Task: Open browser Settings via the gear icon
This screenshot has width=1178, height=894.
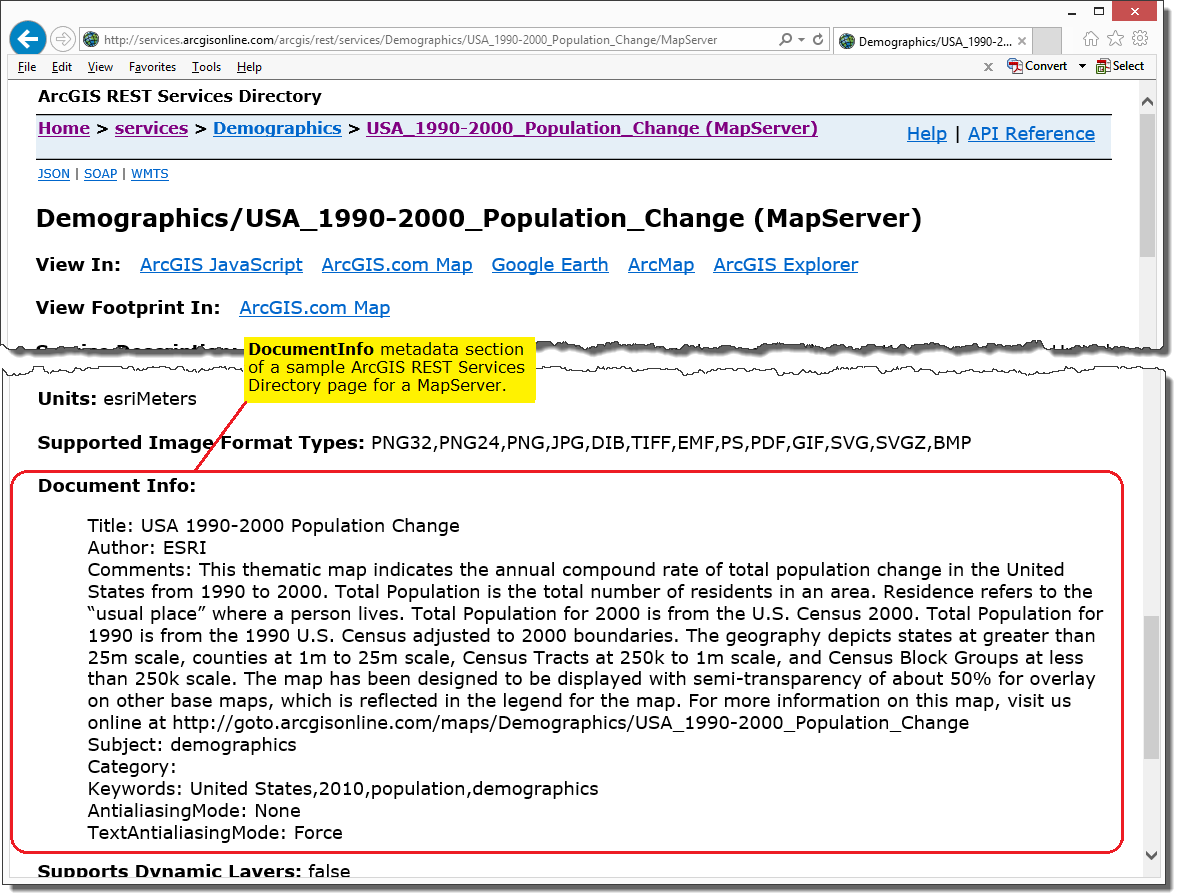Action: click(1140, 38)
